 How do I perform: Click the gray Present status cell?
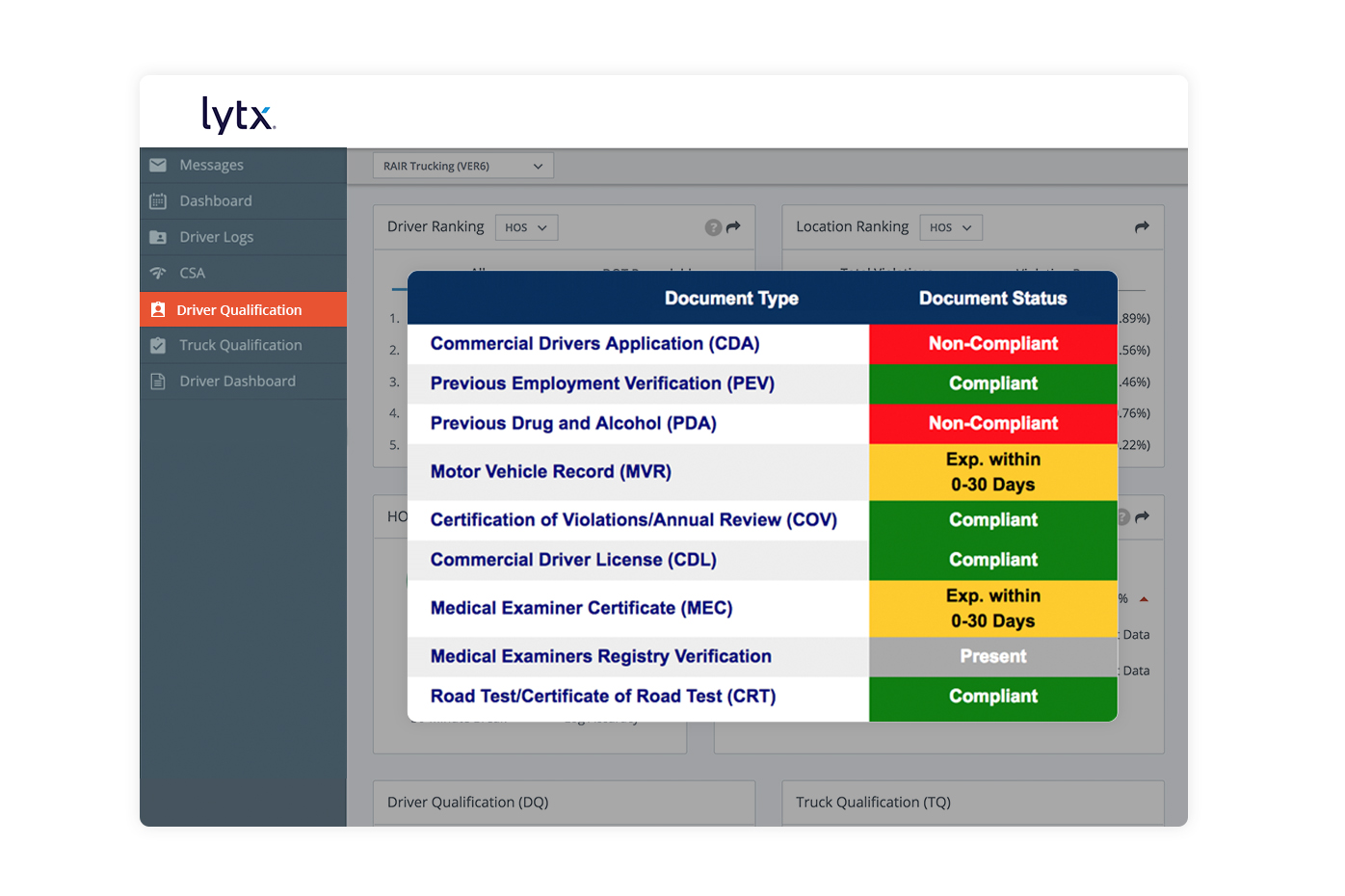click(992, 657)
